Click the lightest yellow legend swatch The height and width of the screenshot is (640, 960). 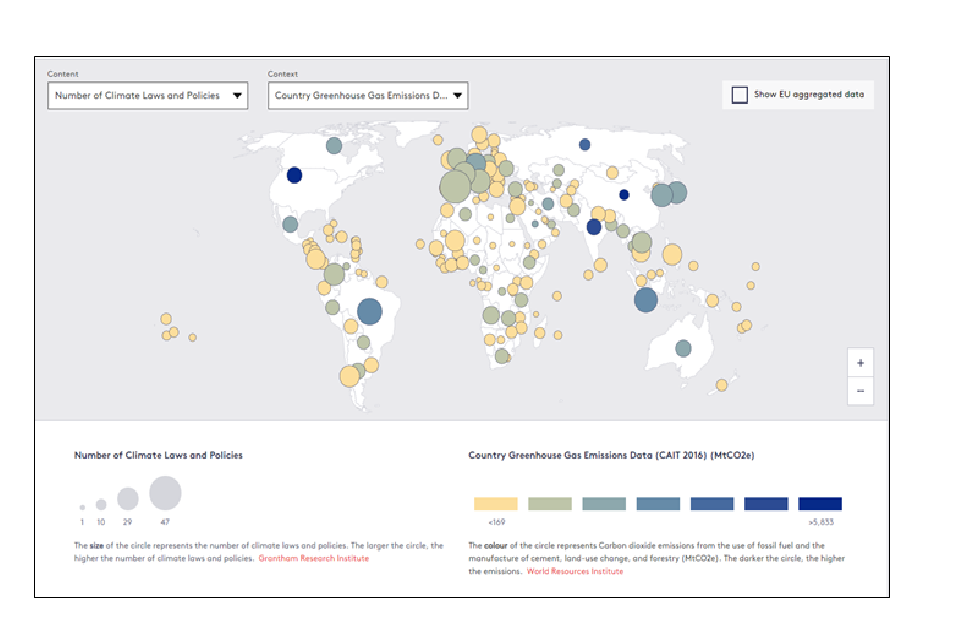495,504
